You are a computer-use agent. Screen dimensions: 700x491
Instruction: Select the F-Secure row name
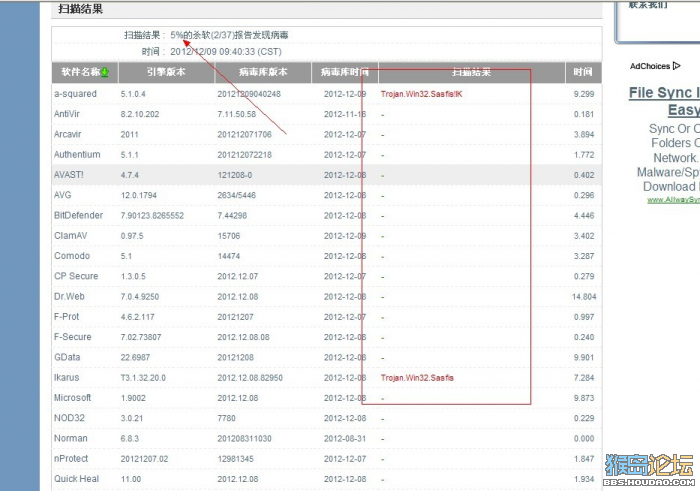point(72,337)
